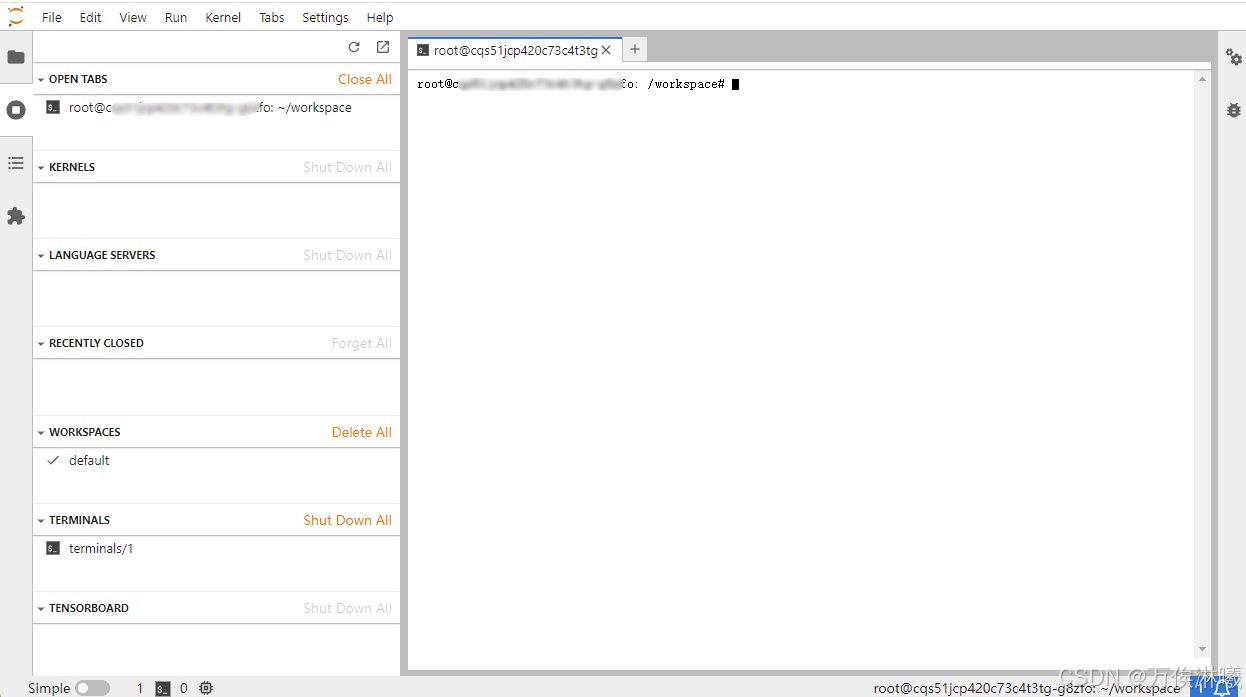Expand the TENSORBOARD section
1246x697 pixels.
click(41, 608)
